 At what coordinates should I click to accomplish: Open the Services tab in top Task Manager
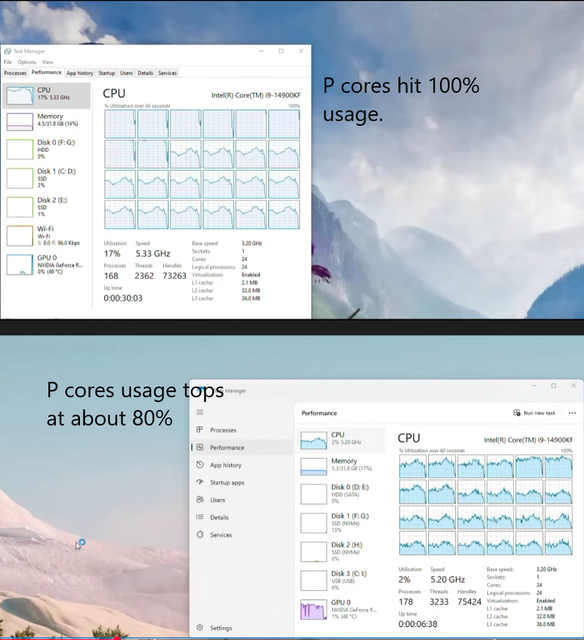point(167,73)
